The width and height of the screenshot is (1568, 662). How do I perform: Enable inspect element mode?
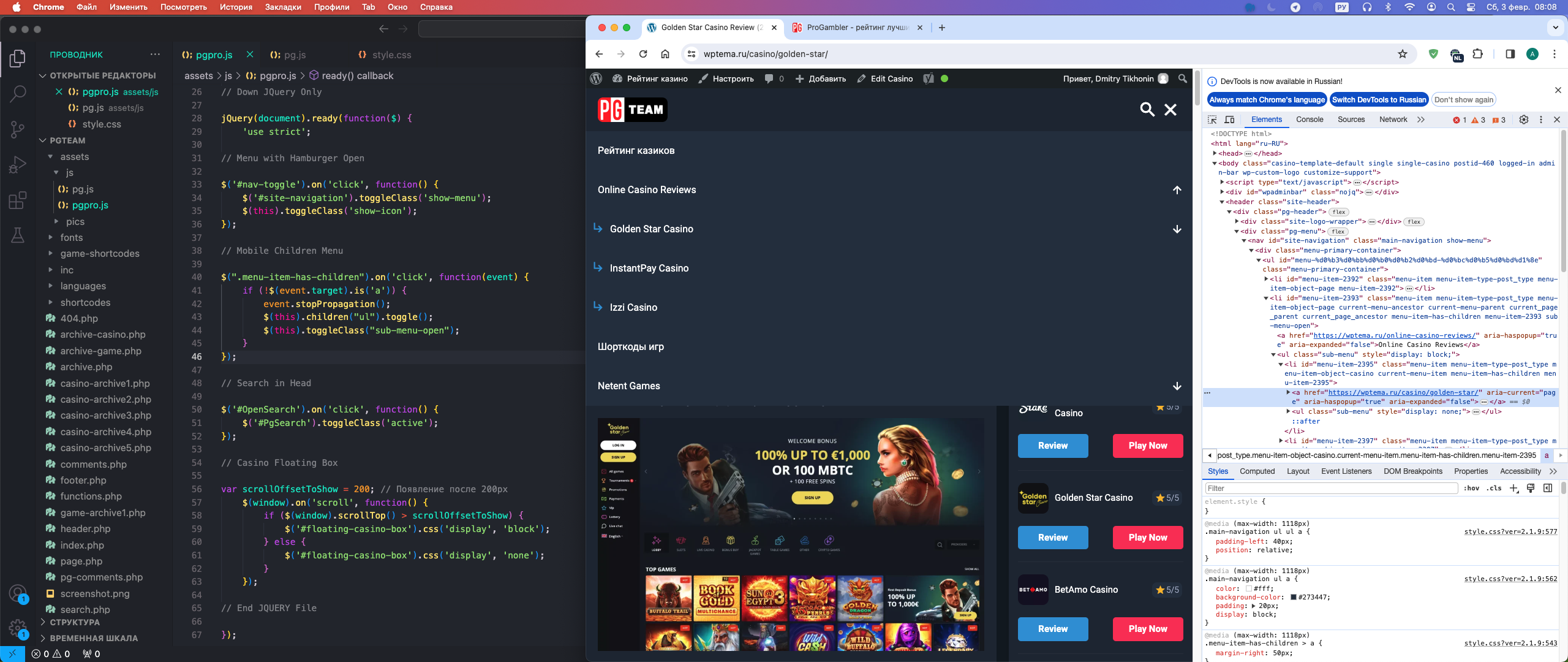(x=1212, y=120)
